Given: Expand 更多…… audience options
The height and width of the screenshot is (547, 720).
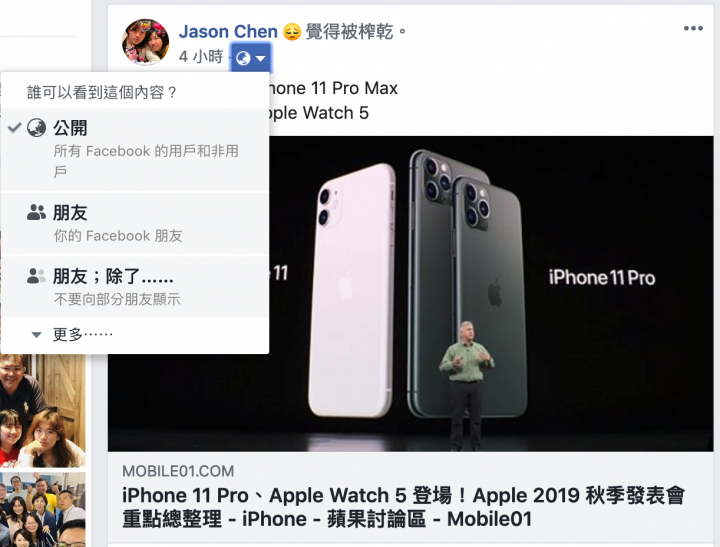Looking at the screenshot, I should pyautogui.click(x=135, y=334).
